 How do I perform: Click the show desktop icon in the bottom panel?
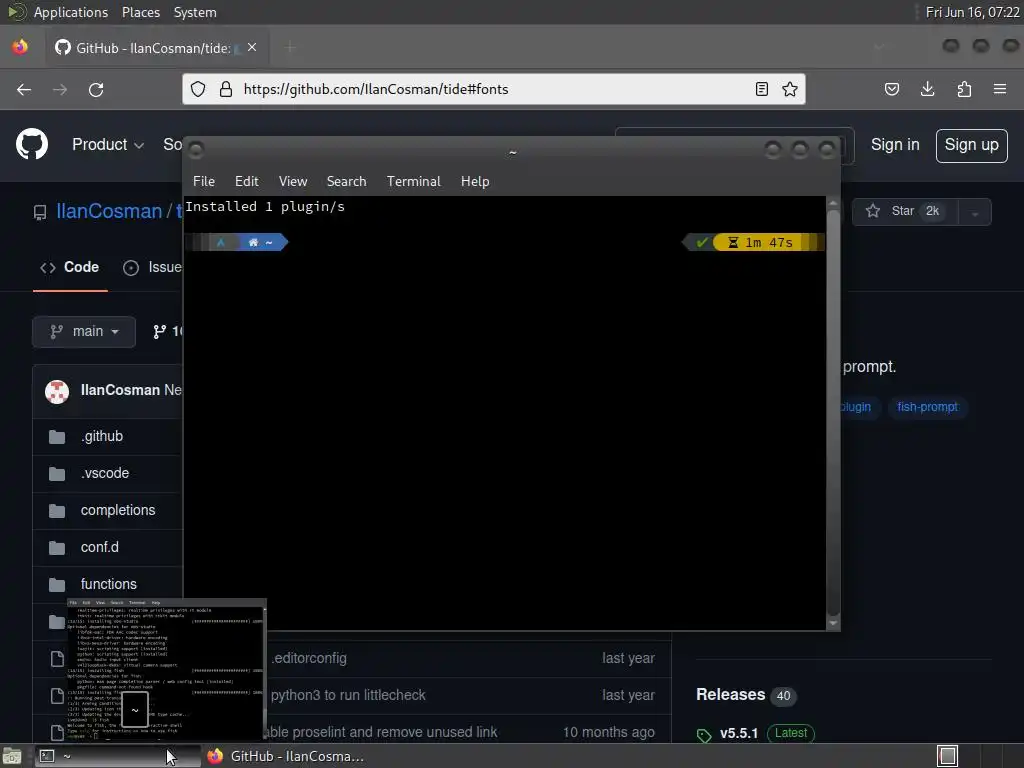point(12,756)
